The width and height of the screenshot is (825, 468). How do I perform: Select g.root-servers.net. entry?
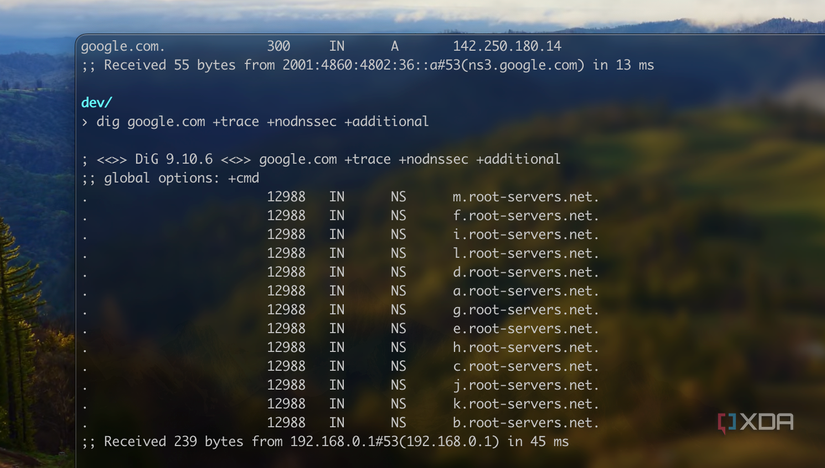click(x=526, y=310)
